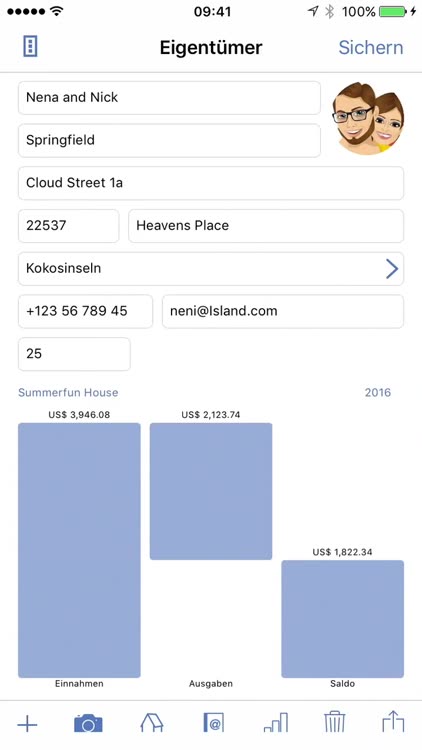Image resolution: width=422 pixels, height=750 pixels.
Task: Edit the phone number +123 56 789 45
Action: pyautogui.click(x=86, y=311)
